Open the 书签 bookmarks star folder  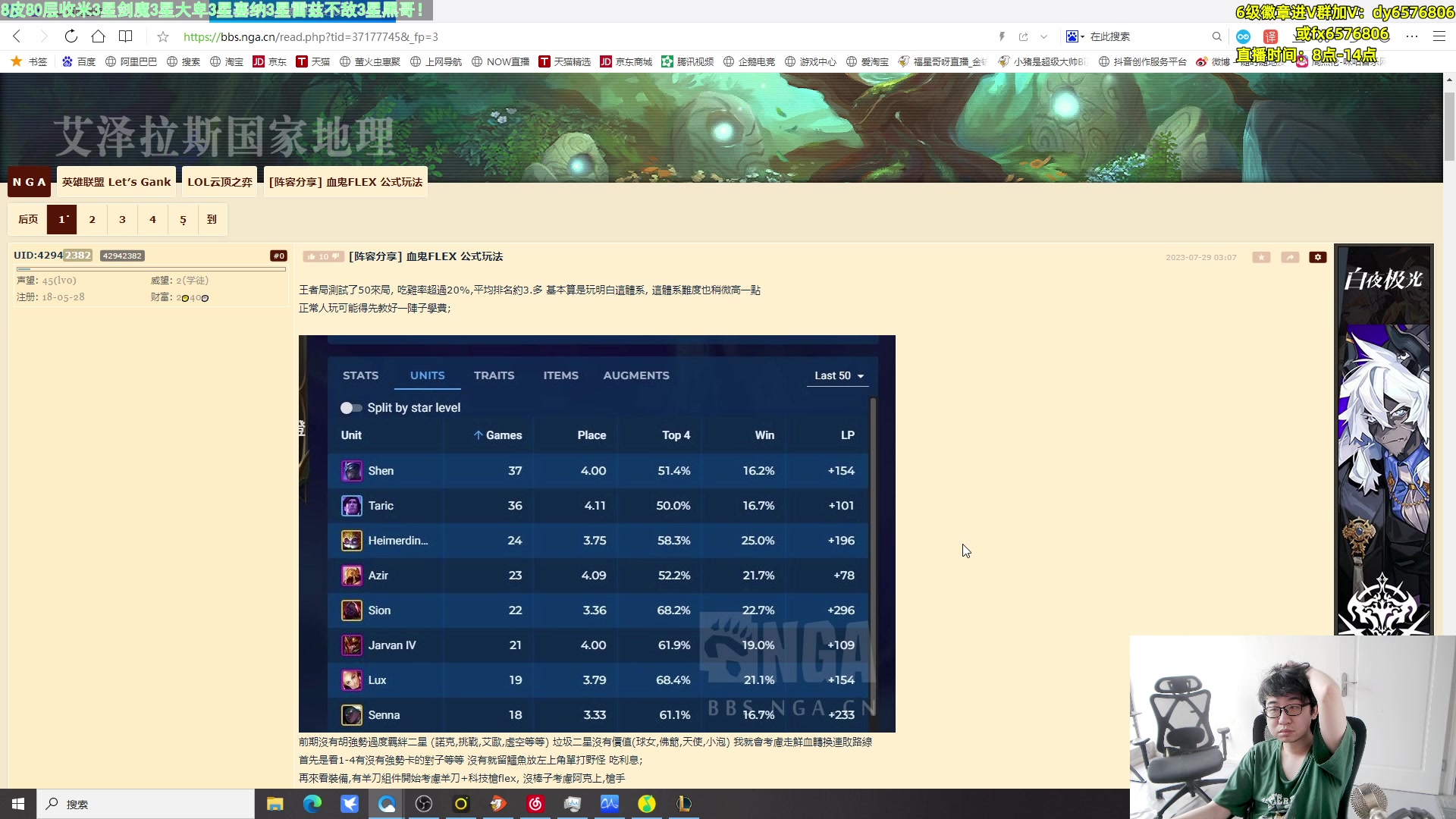(x=29, y=61)
